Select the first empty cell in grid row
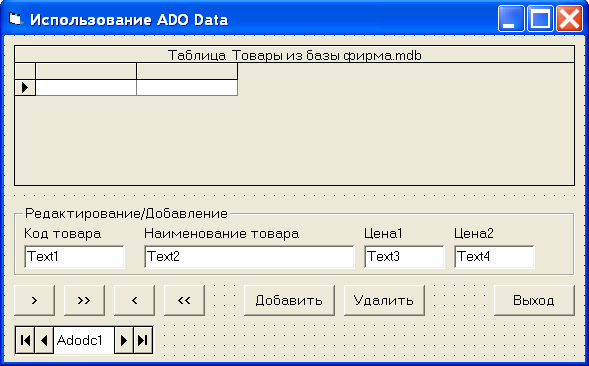Viewport: 589px width, 366px height. click(x=86, y=88)
